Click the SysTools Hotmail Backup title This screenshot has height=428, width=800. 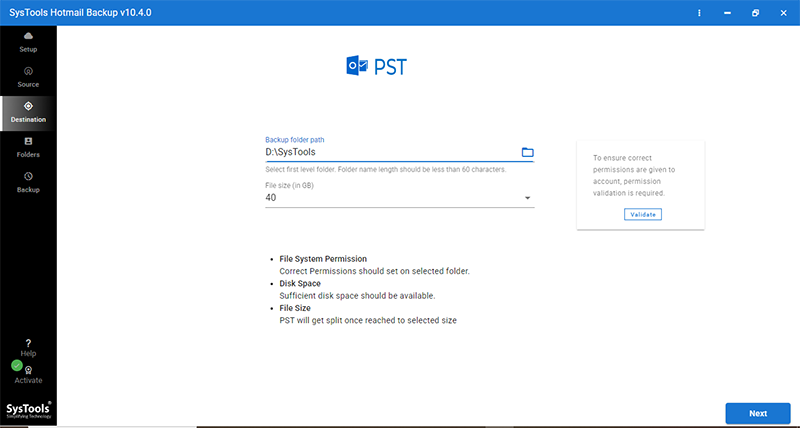click(x=80, y=13)
